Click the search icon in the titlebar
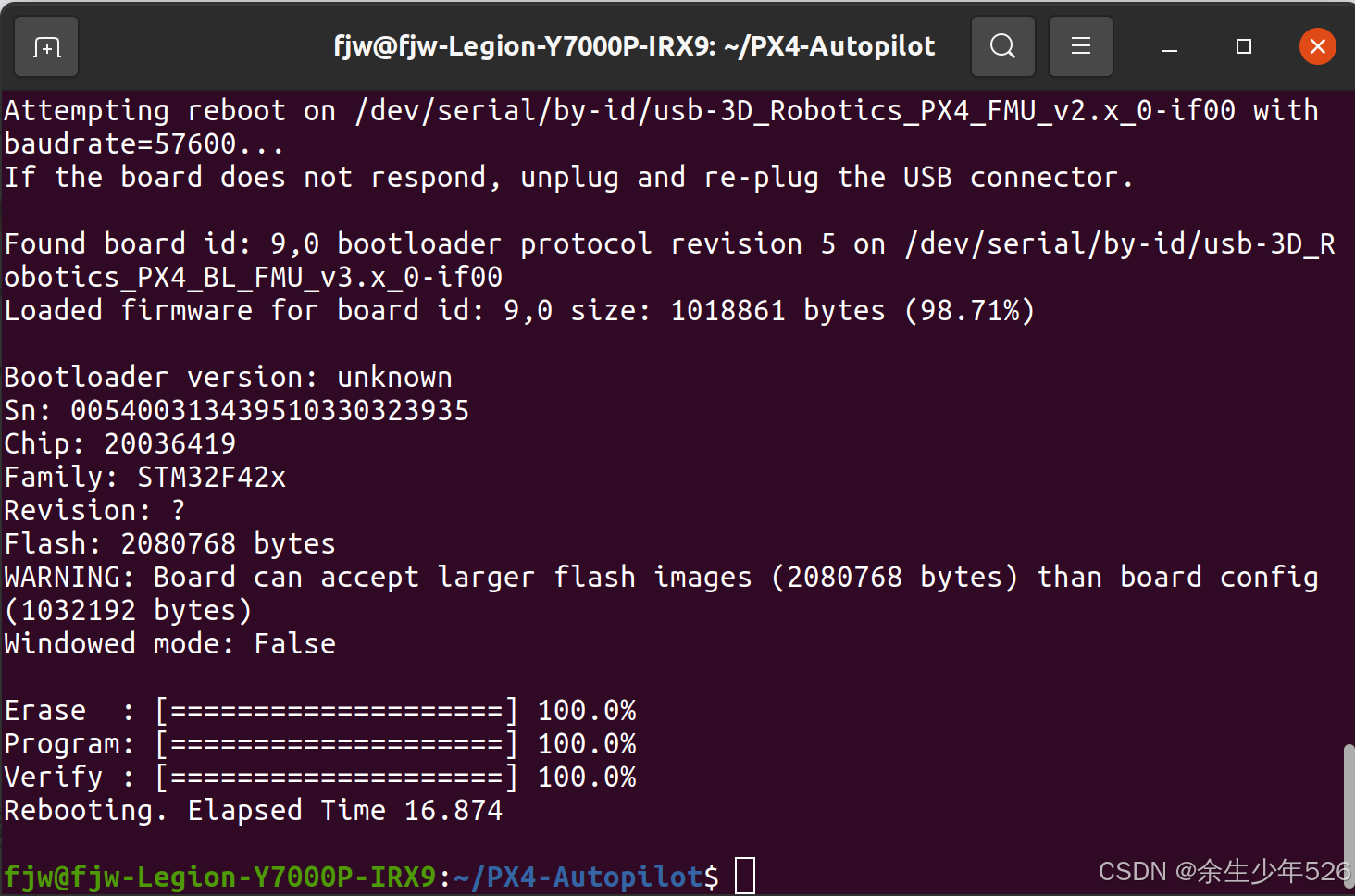The image size is (1355, 896). [x=1002, y=45]
